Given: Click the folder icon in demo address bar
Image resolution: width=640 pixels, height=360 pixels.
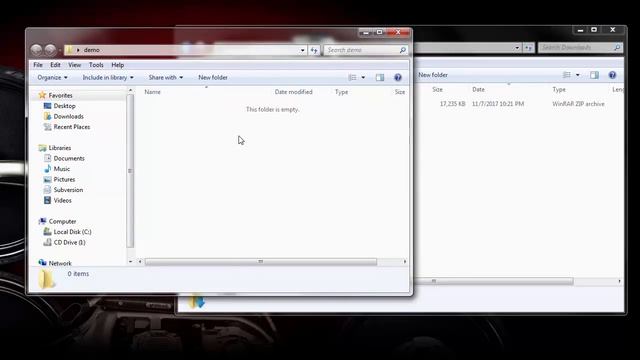Looking at the screenshot, I should [69, 50].
